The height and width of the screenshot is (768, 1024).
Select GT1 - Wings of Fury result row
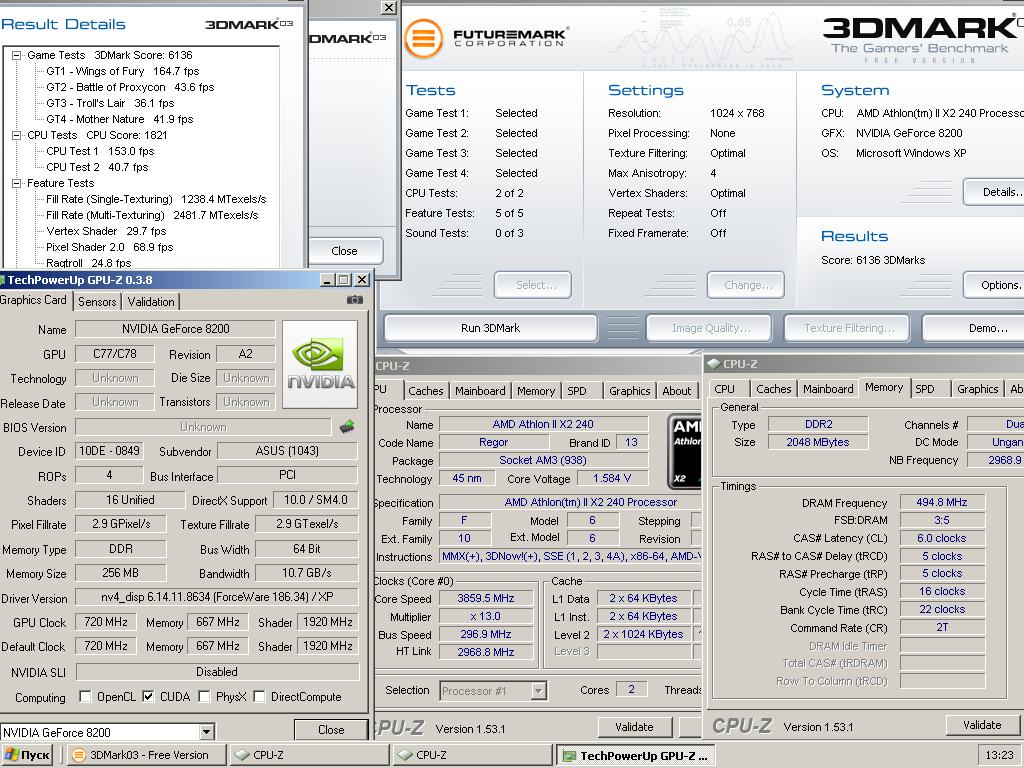tap(123, 71)
